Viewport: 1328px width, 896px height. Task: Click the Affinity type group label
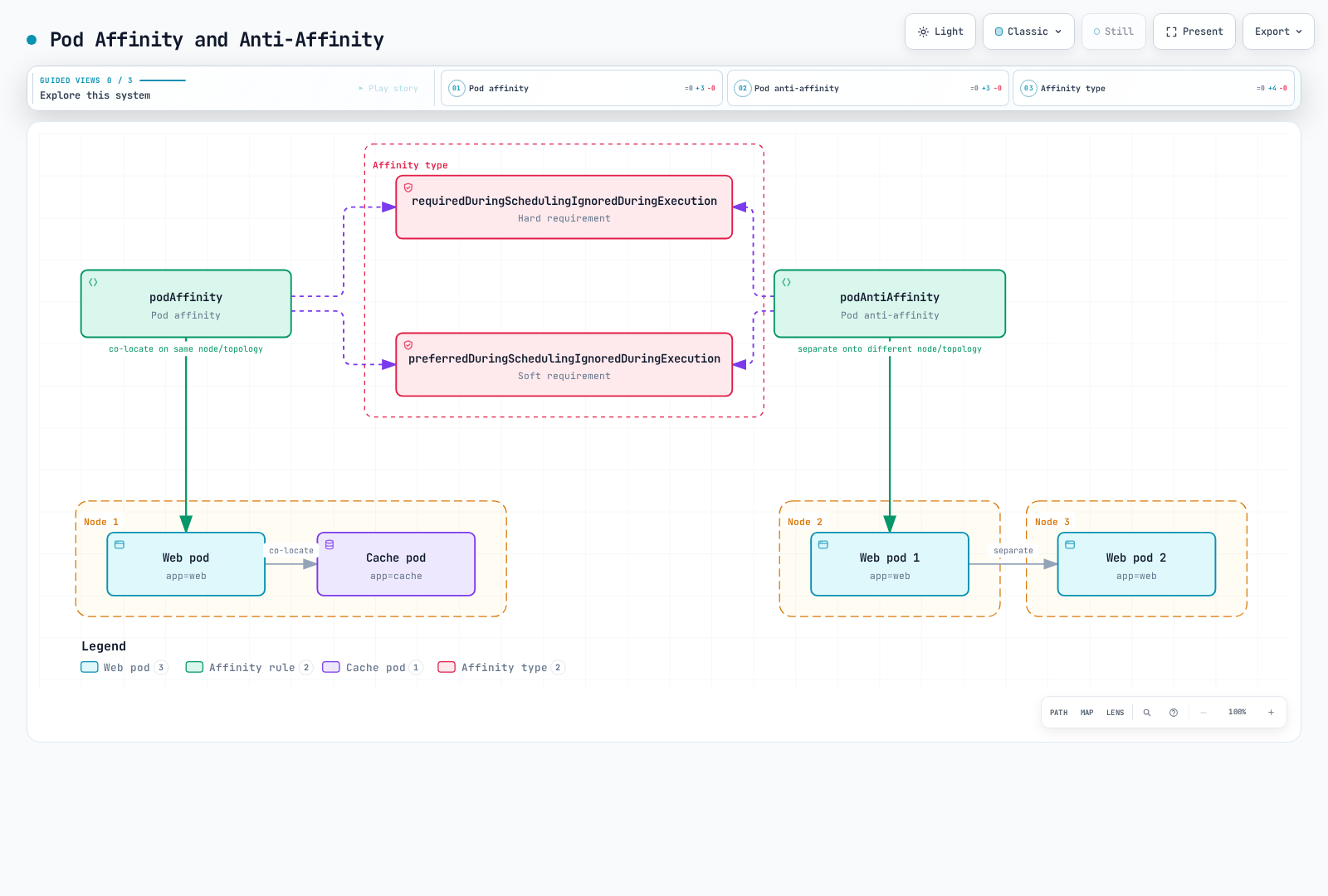tap(410, 165)
